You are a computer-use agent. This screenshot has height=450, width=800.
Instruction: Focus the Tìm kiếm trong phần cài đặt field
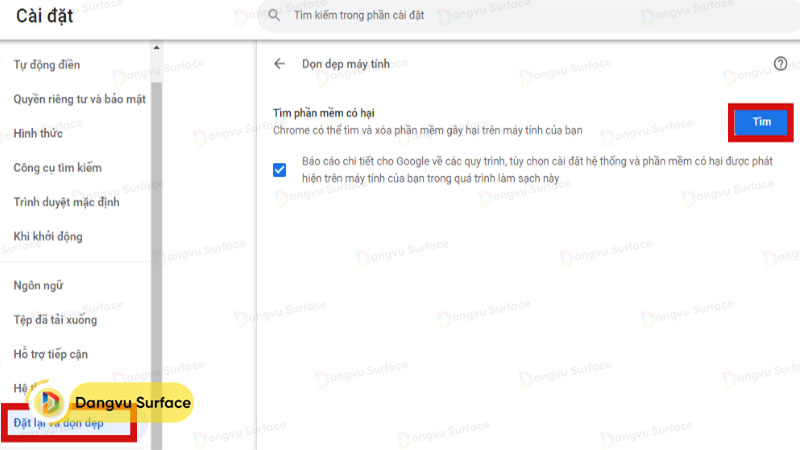pyautogui.click(x=528, y=15)
